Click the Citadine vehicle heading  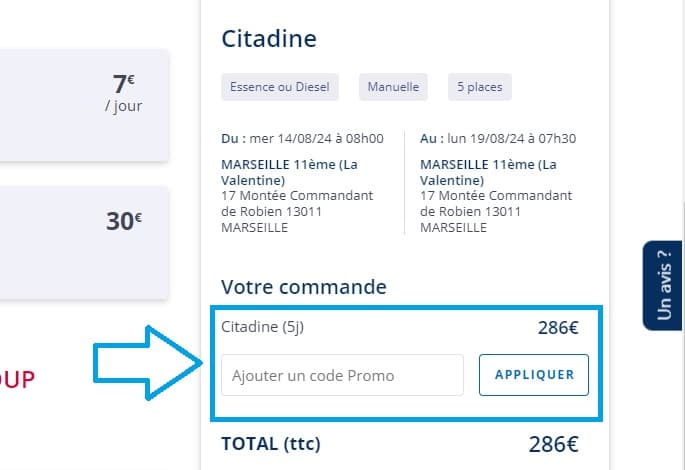268,39
